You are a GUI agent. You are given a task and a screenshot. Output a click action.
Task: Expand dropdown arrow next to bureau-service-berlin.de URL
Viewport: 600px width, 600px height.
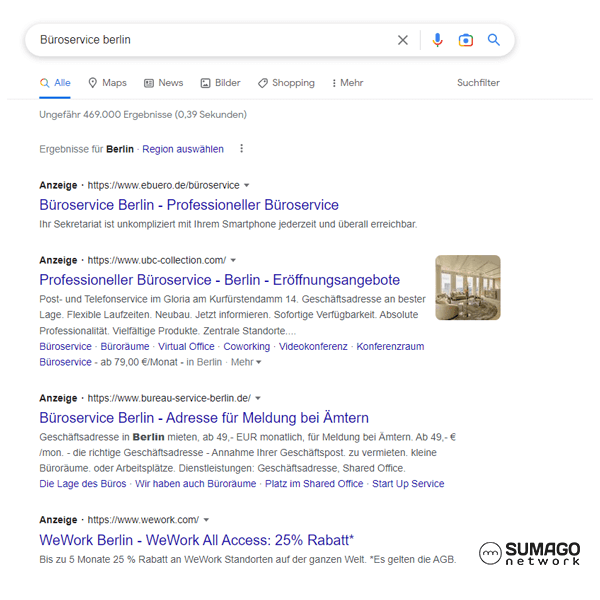[258, 398]
